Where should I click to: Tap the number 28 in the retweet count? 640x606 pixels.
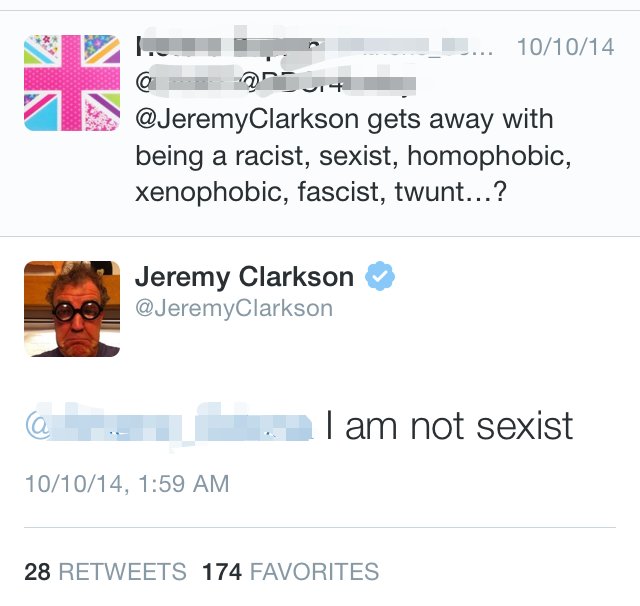pos(37,572)
